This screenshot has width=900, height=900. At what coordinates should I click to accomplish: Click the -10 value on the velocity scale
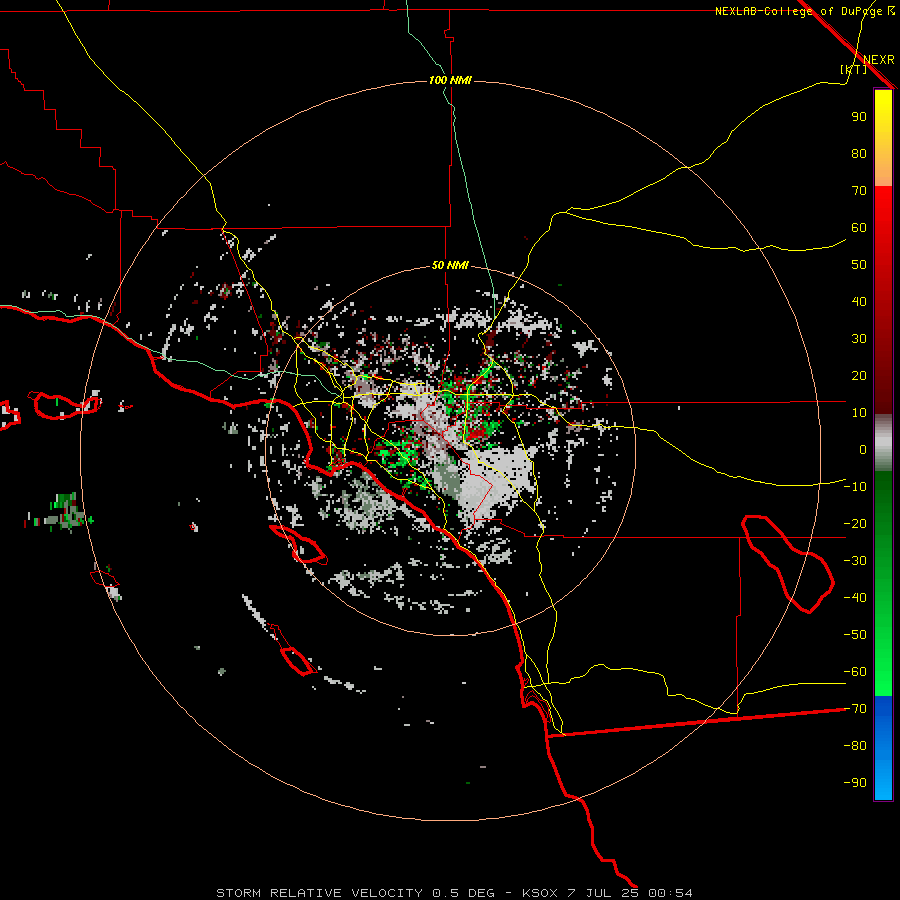click(855, 487)
